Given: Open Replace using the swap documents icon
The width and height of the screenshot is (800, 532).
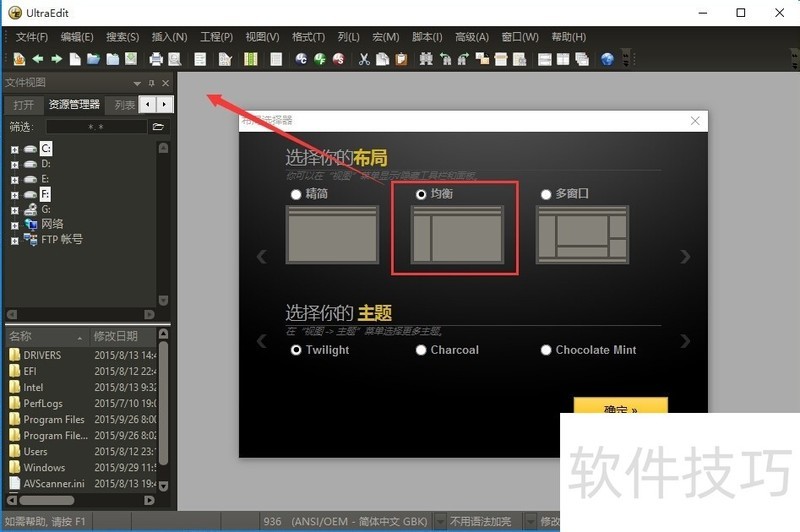Looking at the screenshot, I should point(482,59).
